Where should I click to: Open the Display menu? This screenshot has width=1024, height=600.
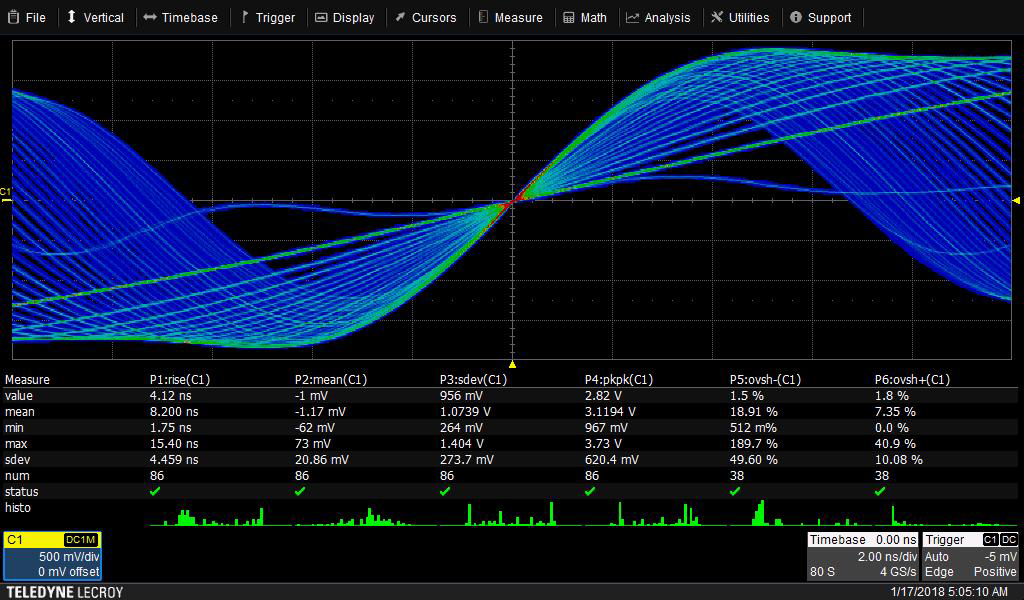pyautogui.click(x=344, y=17)
